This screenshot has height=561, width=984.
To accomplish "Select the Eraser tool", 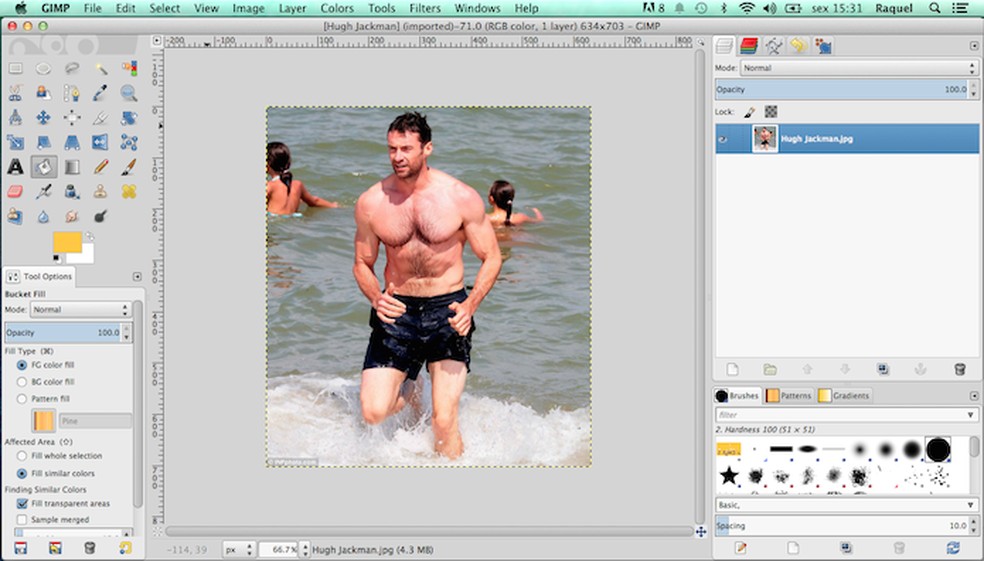I will point(15,191).
